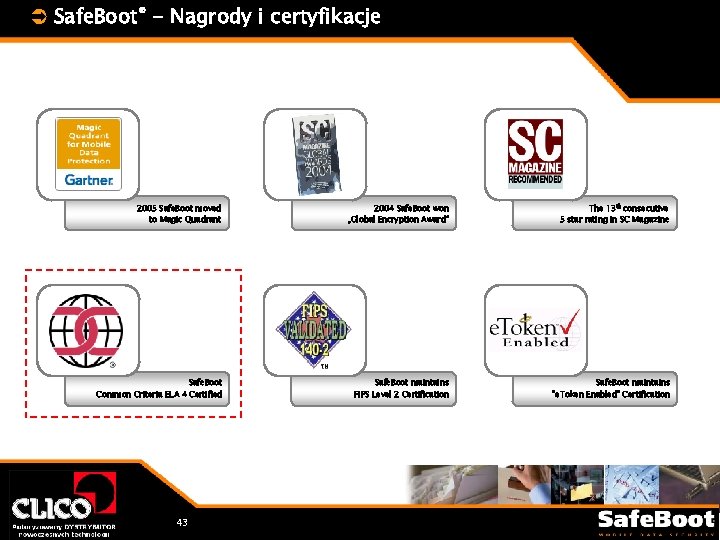The width and height of the screenshot is (720, 540).
Task: Click the FIPS Validated 140-2 badge
Action: 314,331
